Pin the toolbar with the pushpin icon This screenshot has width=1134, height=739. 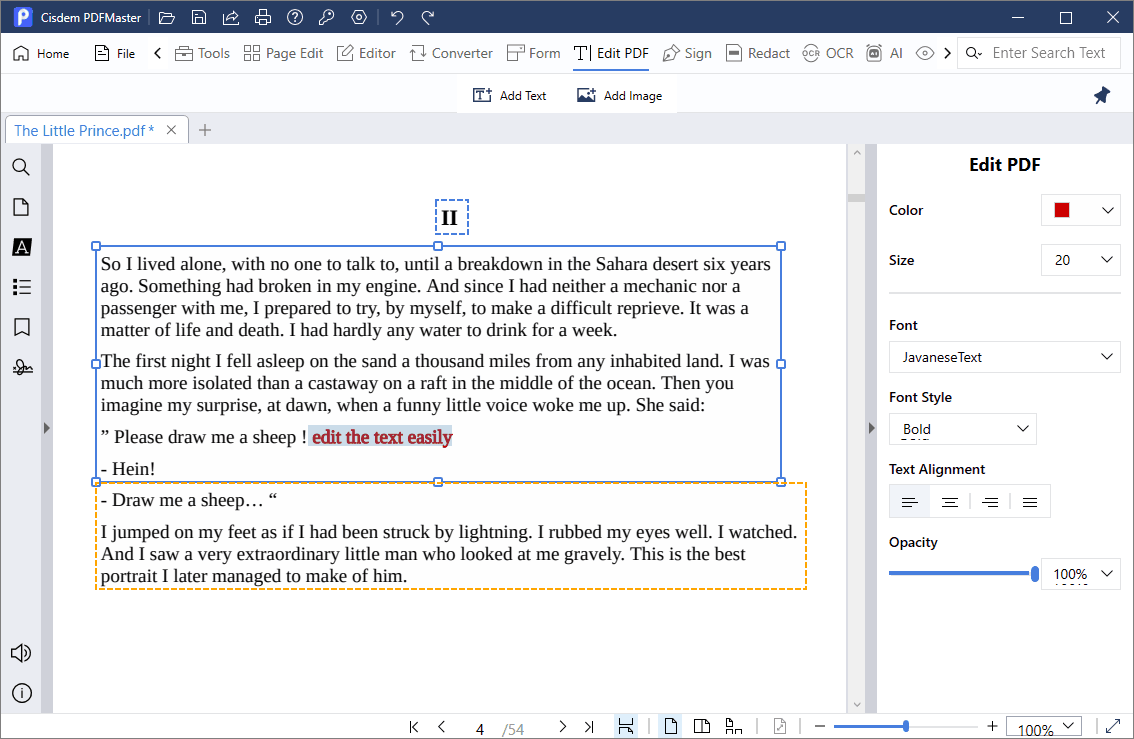[1101, 95]
